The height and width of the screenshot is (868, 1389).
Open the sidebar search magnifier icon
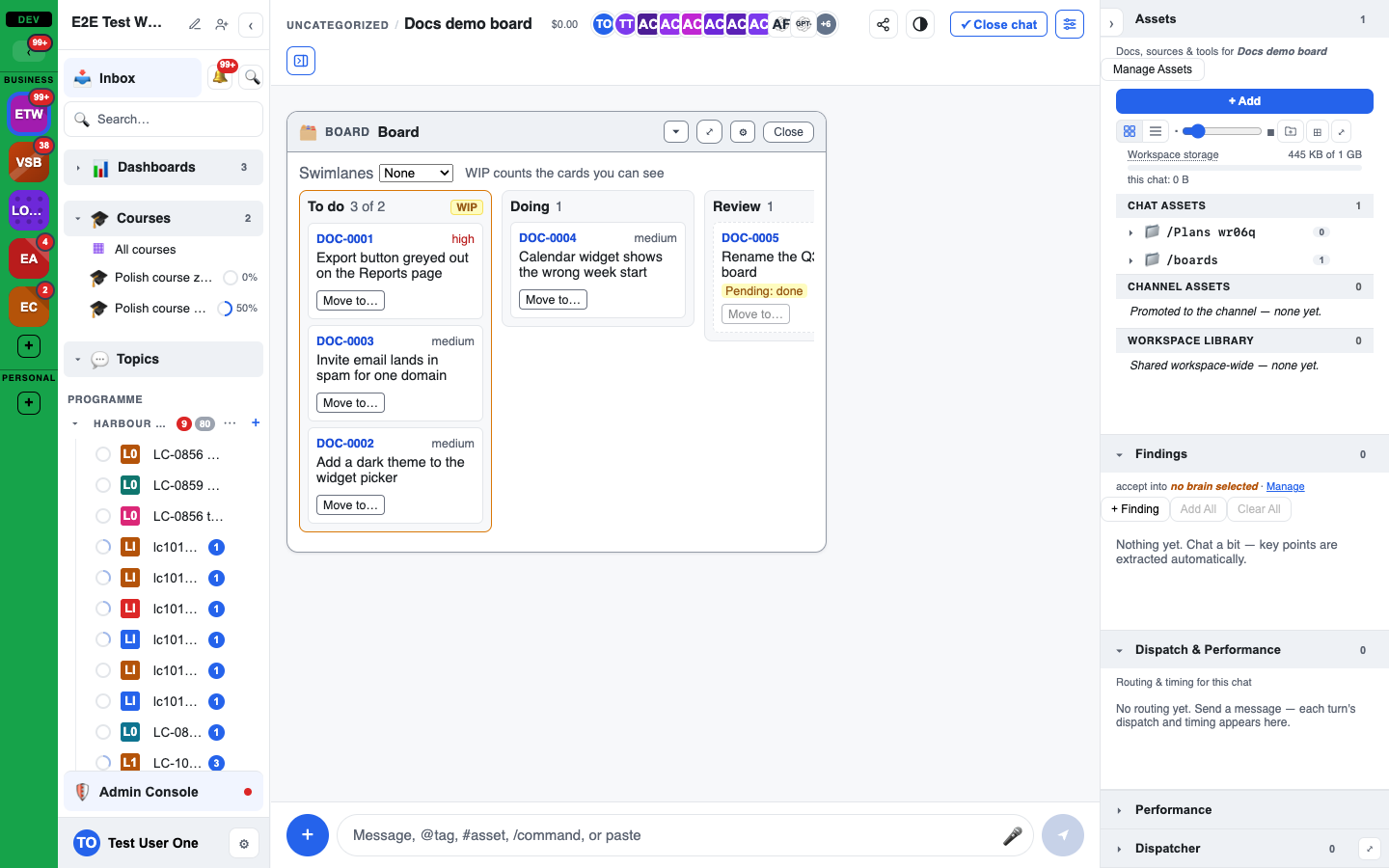pos(252,77)
